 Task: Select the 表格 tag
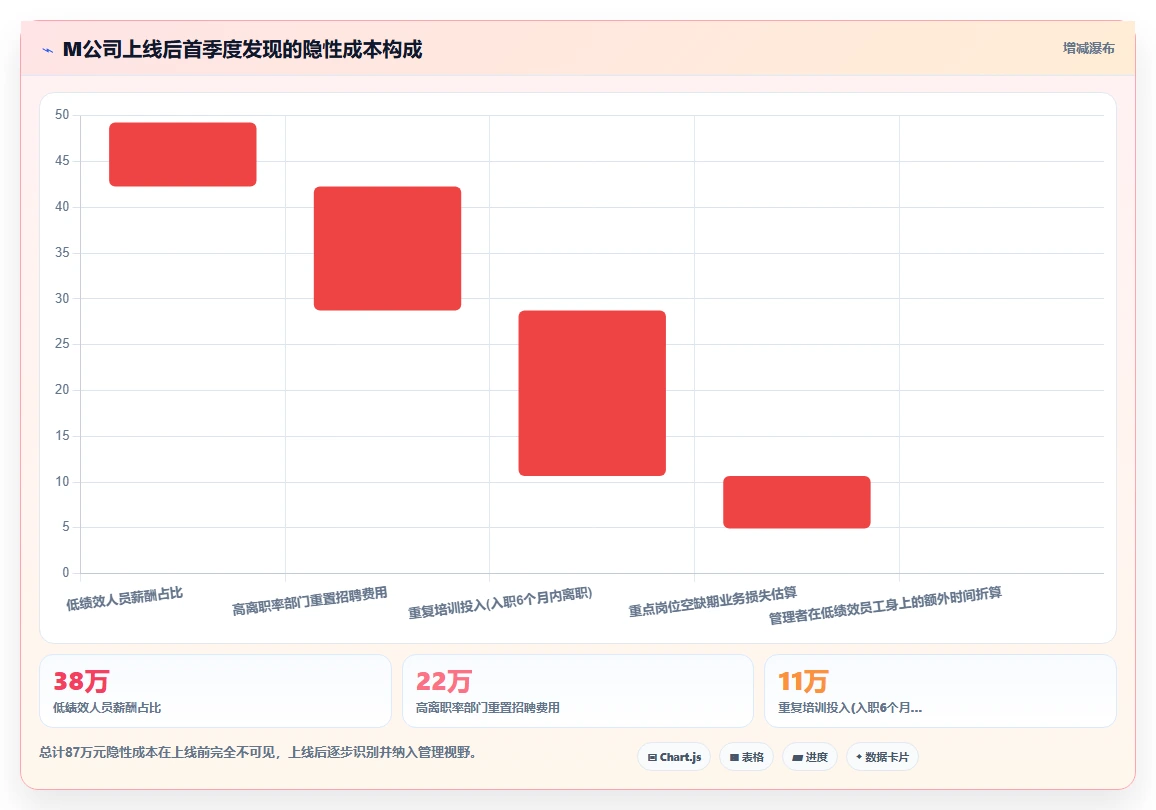[x=746, y=757]
